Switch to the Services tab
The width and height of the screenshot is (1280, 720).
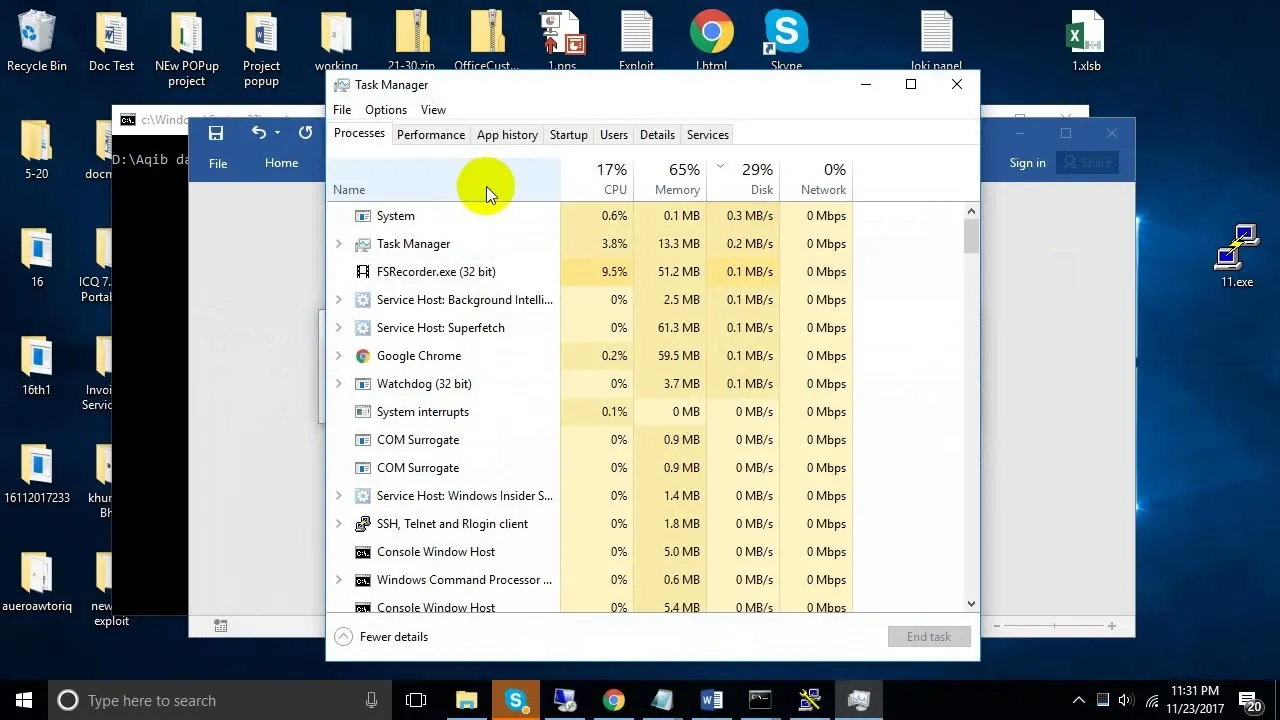click(707, 135)
